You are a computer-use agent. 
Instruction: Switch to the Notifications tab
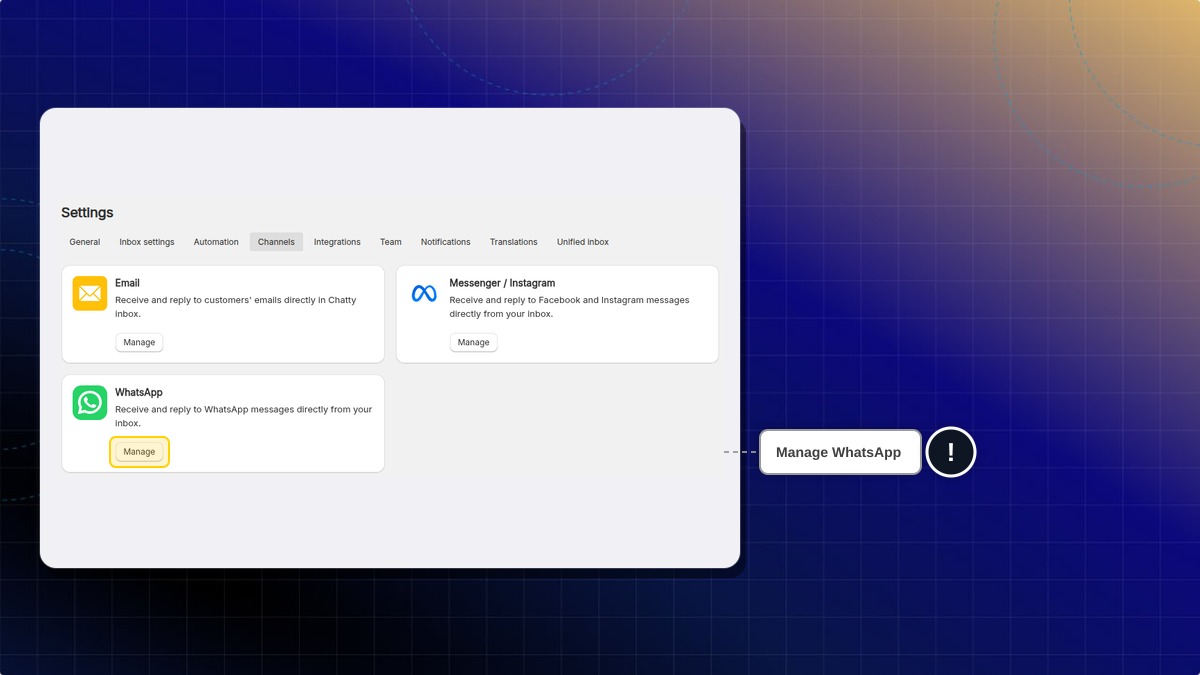[445, 242]
